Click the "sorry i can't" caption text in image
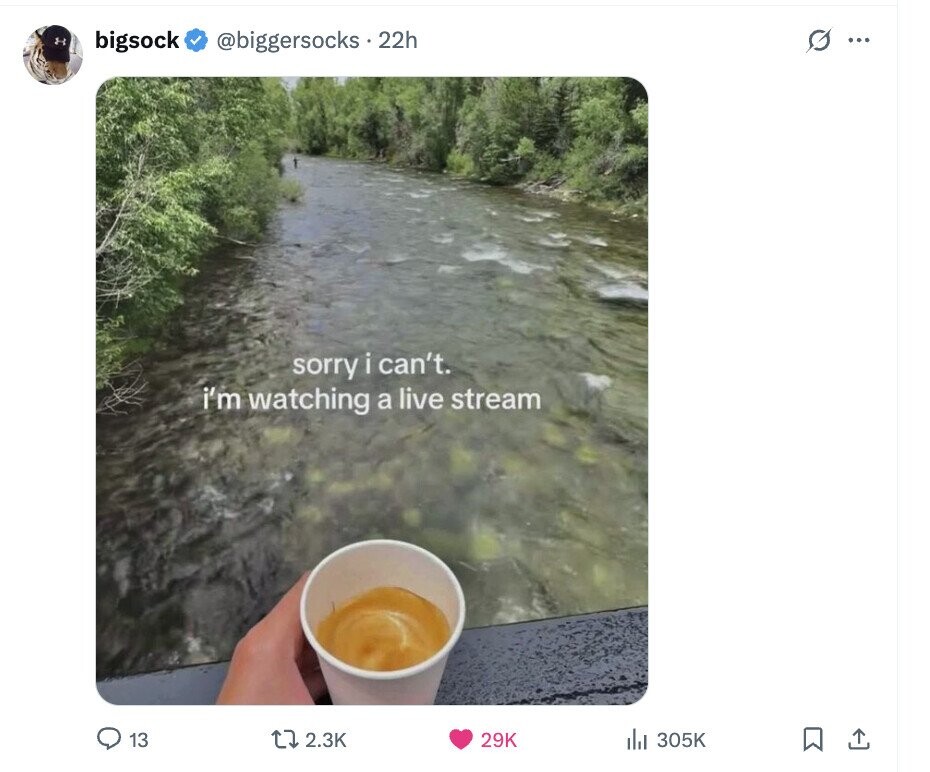Viewport: 930px width, 772px height. click(x=372, y=366)
